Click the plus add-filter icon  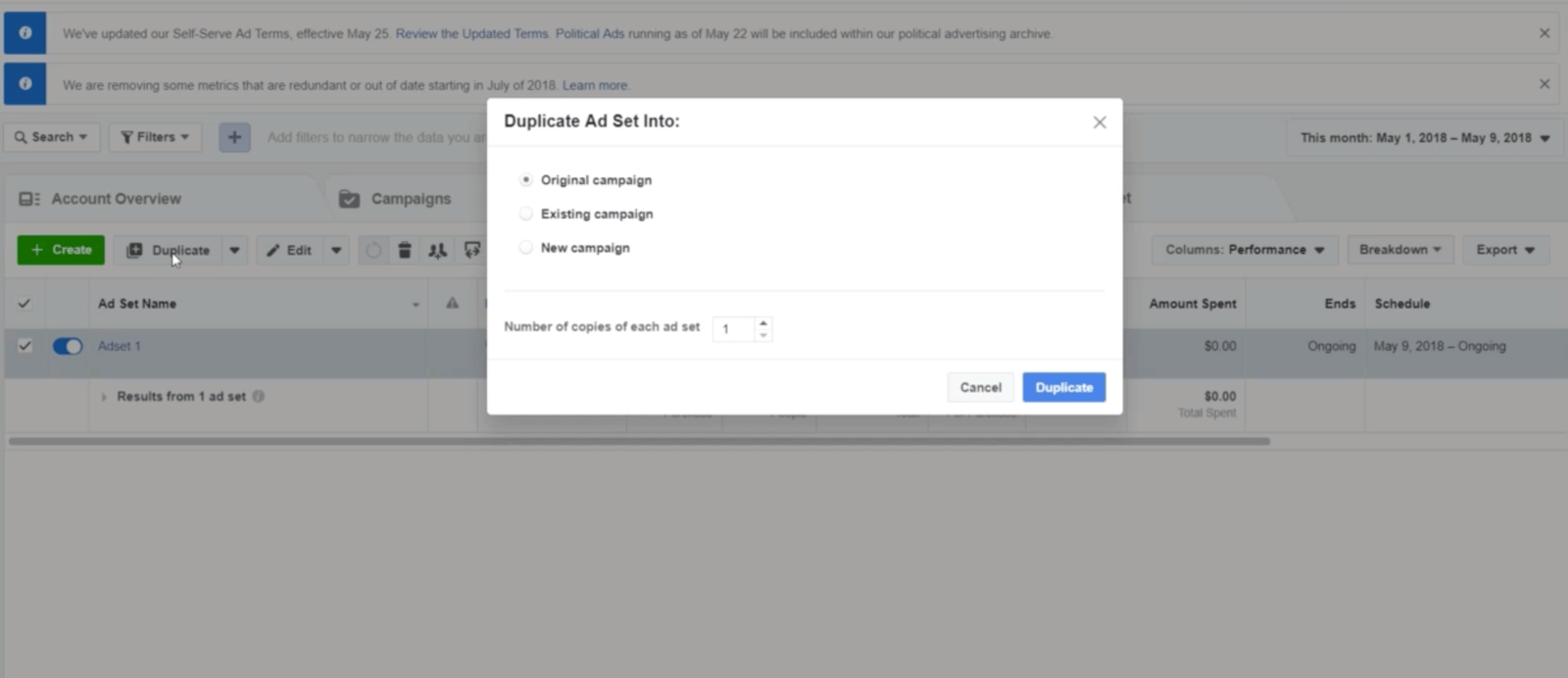(x=234, y=137)
